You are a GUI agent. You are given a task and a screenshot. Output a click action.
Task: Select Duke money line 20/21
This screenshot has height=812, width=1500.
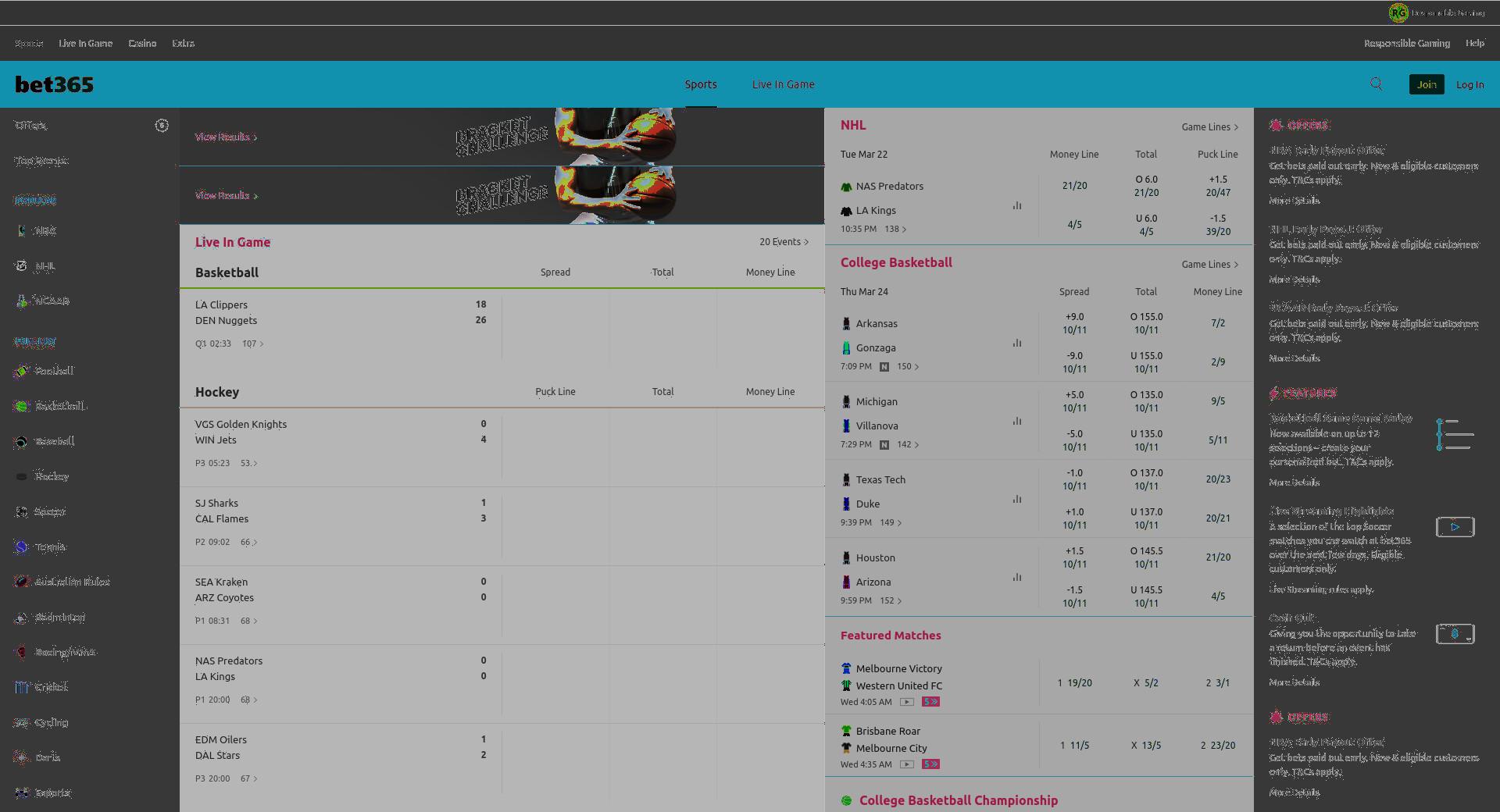point(1218,518)
